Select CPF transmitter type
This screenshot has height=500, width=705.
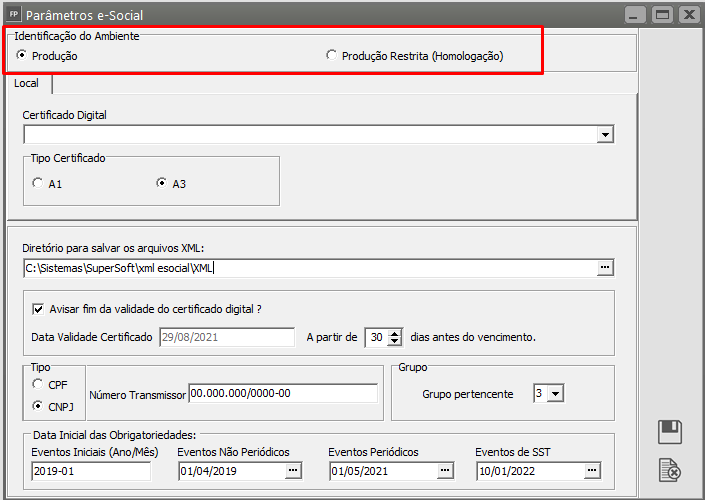tap(37, 384)
